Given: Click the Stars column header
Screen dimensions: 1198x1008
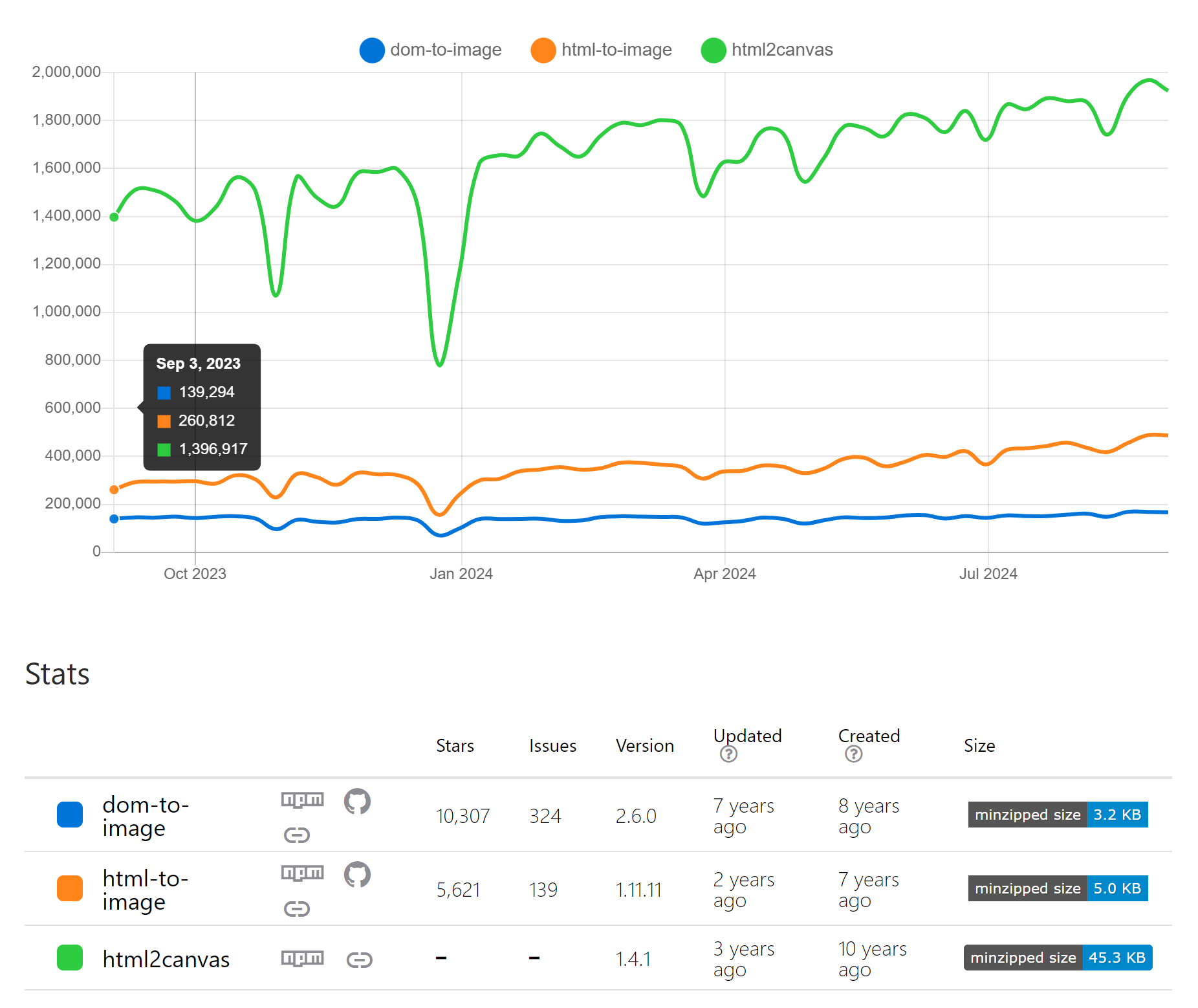Looking at the screenshot, I should click(x=455, y=746).
